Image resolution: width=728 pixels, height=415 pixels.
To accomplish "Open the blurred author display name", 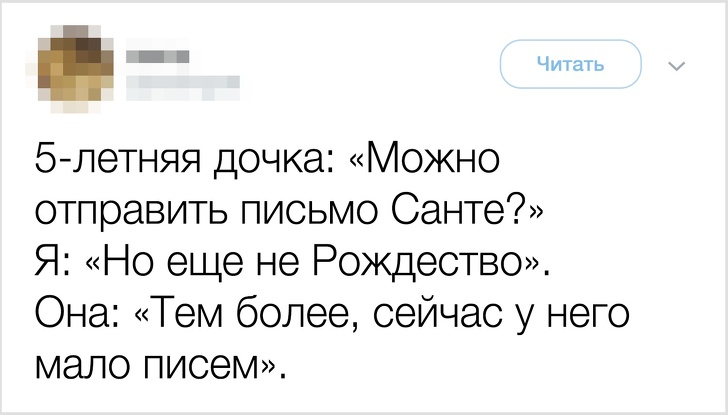I will click(x=157, y=57).
